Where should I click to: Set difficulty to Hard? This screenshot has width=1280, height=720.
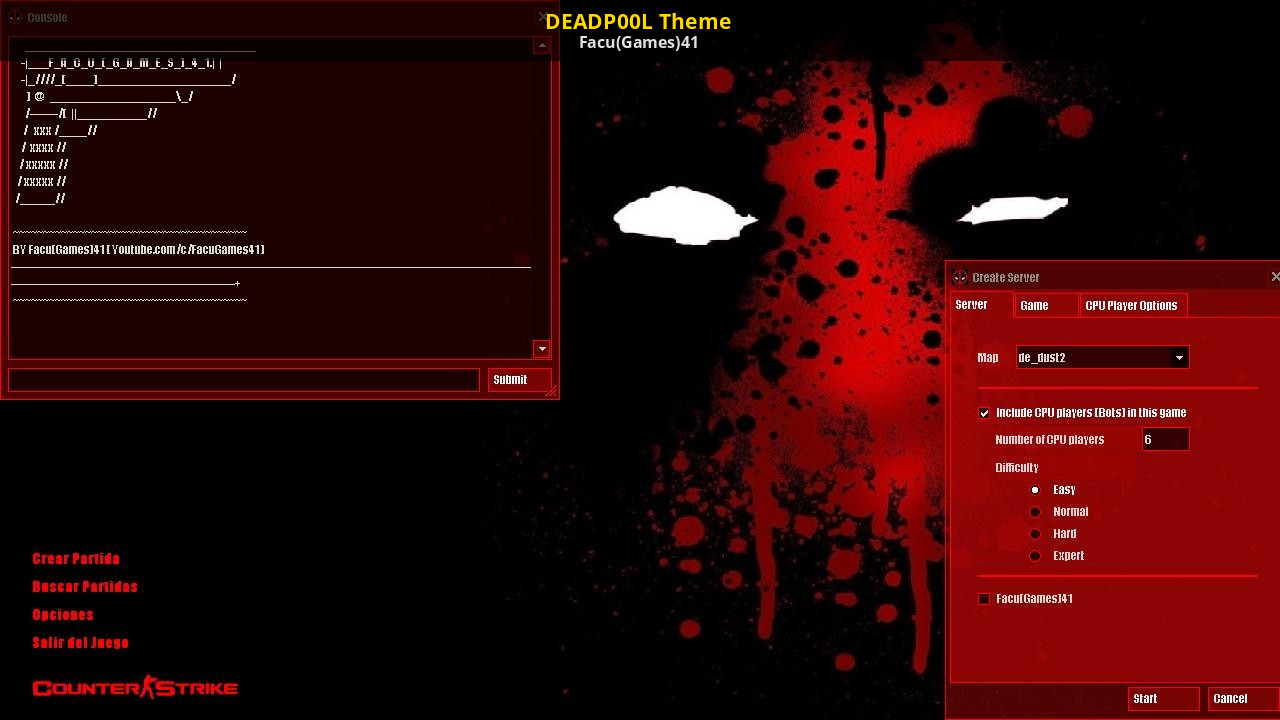coord(1035,534)
